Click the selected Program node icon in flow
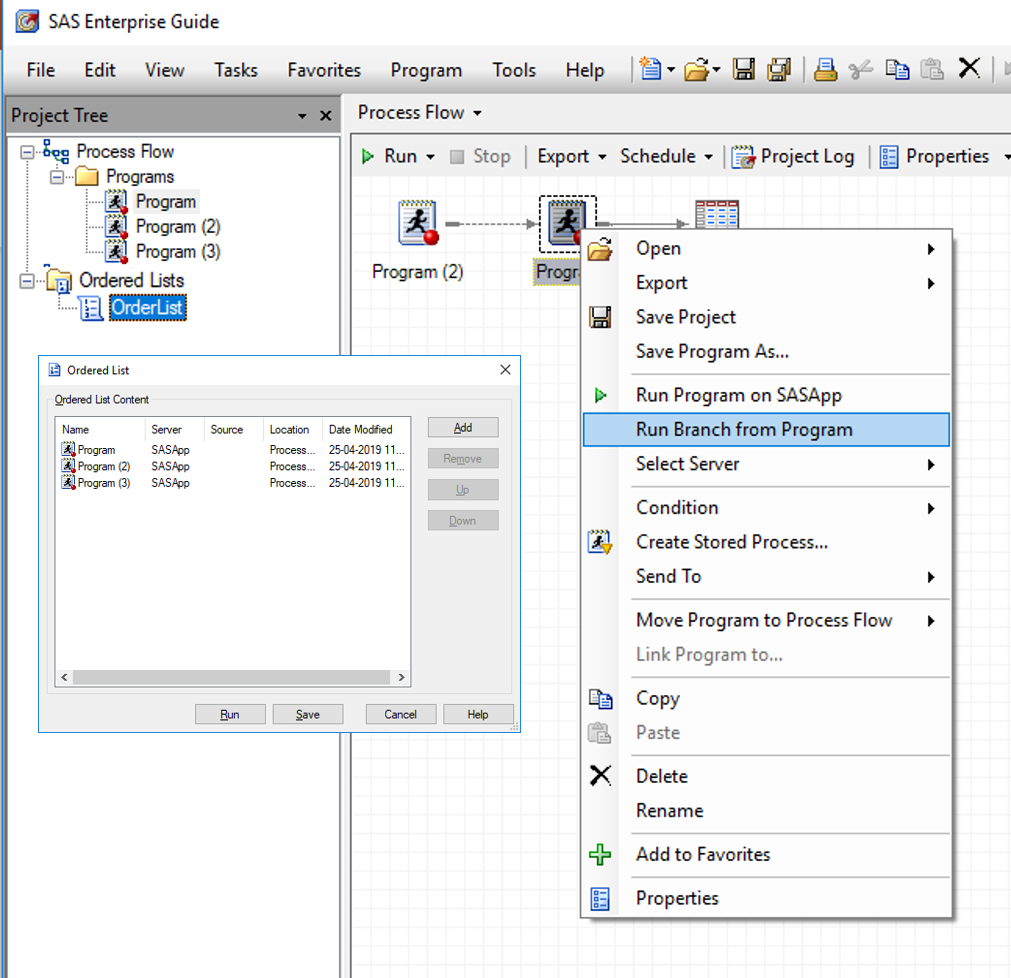The image size is (1011, 978). tap(566, 222)
